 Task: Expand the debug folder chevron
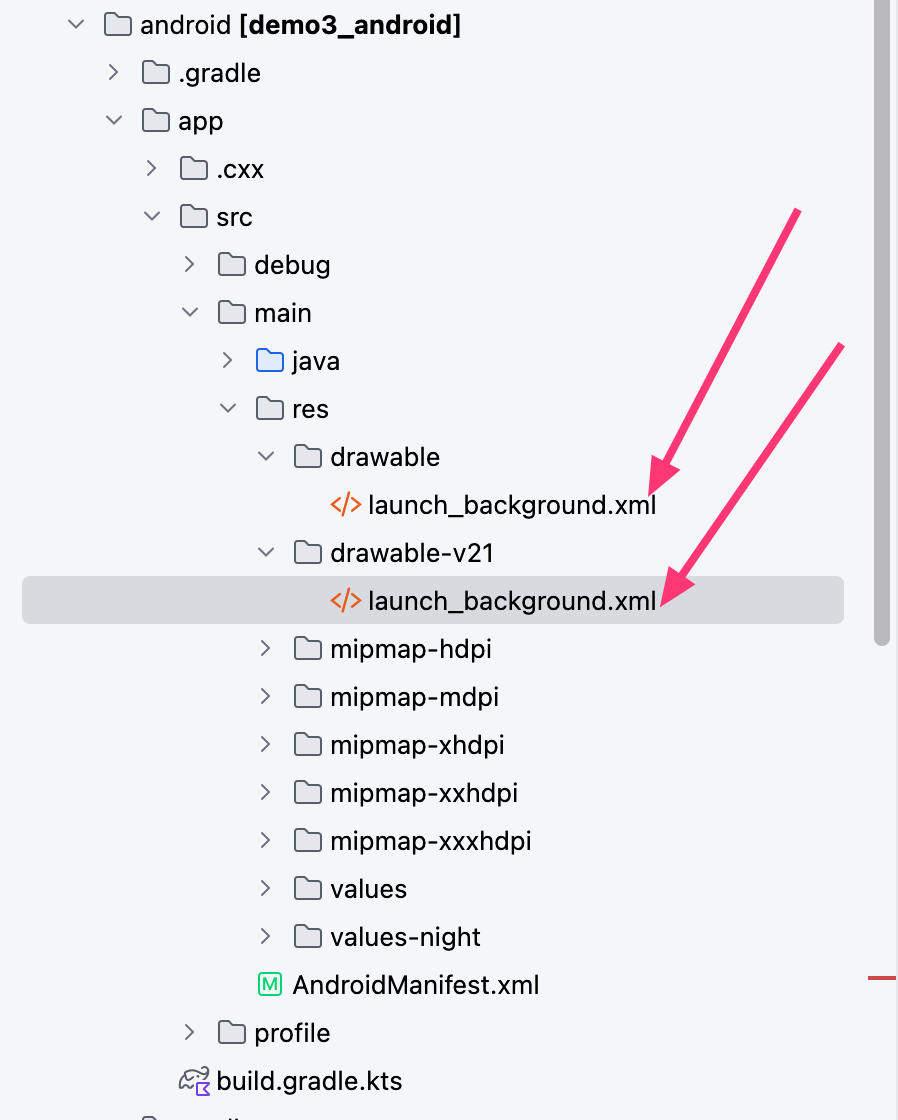[x=189, y=265]
